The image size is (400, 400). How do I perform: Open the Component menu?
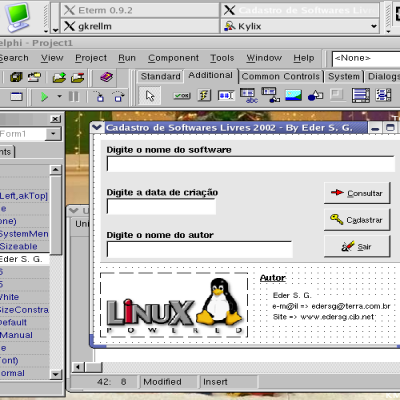tap(173, 58)
